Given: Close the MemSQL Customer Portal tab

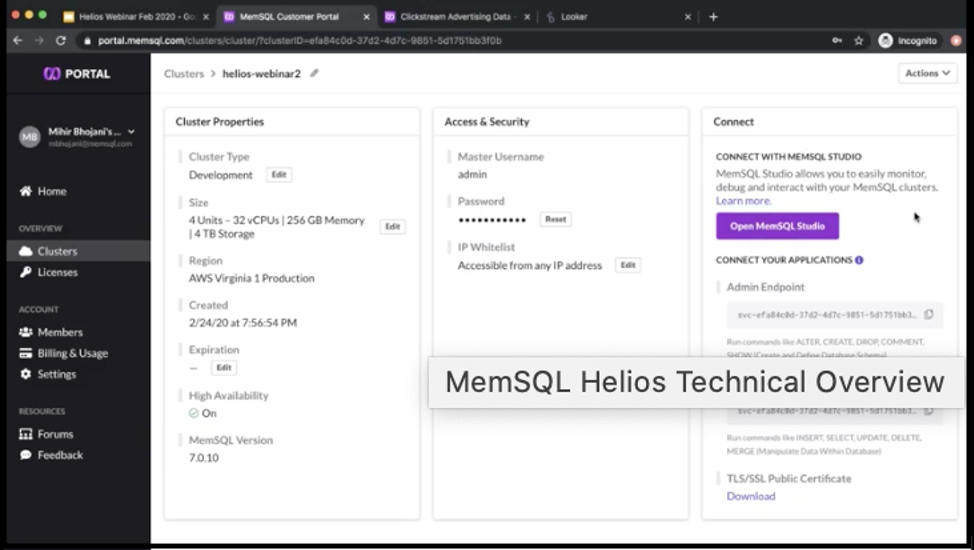Looking at the screenshot, I should pyautogui.click(x=366, y=17).
